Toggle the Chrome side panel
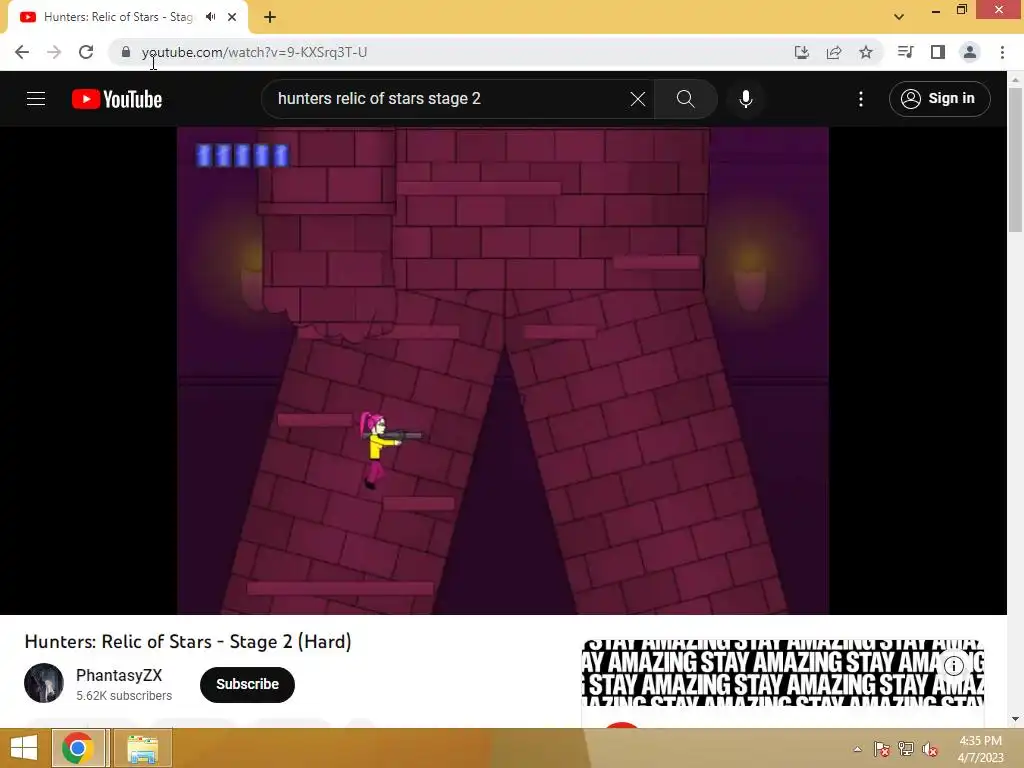The width and height of the screenshot is (1024, 768). pos(938,52)
